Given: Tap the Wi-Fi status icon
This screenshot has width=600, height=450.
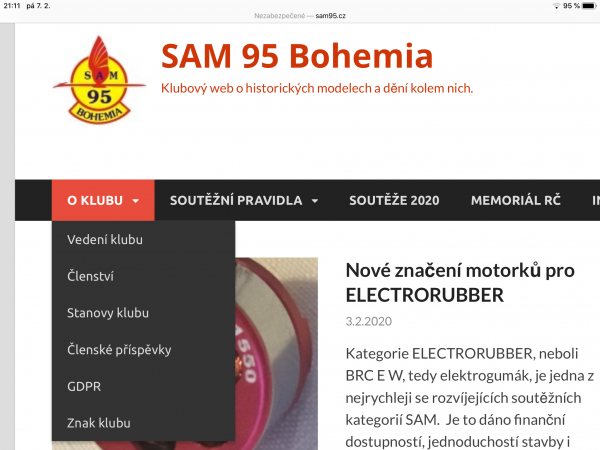Looking at the screenshot, I should (556, 6).
